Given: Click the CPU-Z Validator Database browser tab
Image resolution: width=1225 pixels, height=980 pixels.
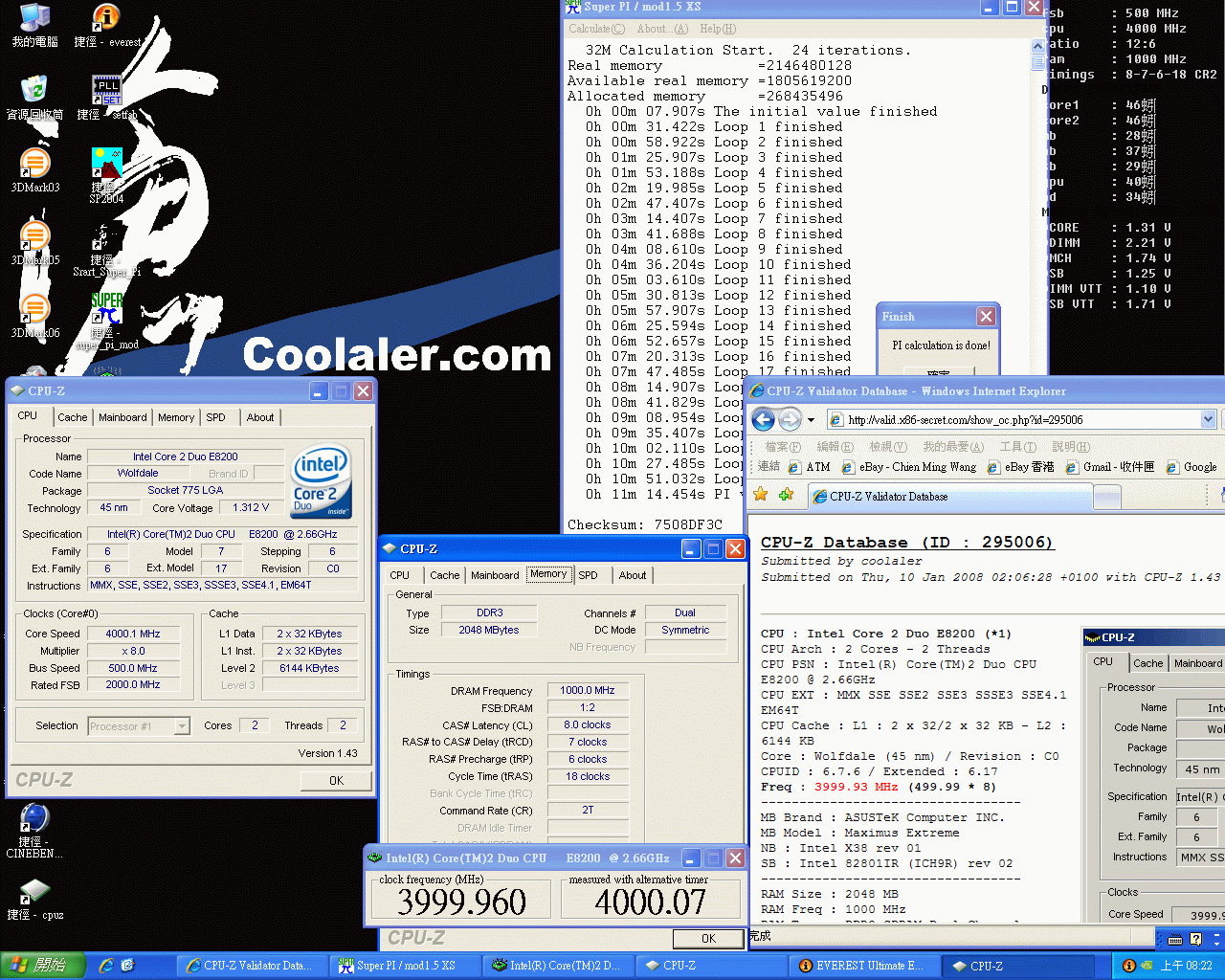Looking at the screenshot, I should coord(950,497).
